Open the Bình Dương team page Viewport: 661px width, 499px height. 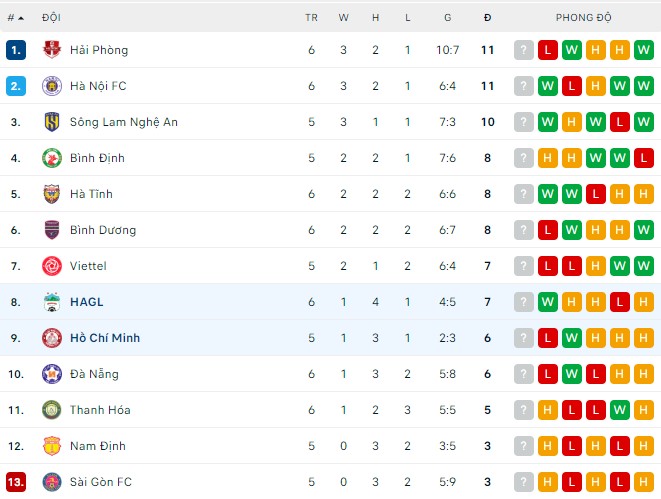tap(103, 230)
